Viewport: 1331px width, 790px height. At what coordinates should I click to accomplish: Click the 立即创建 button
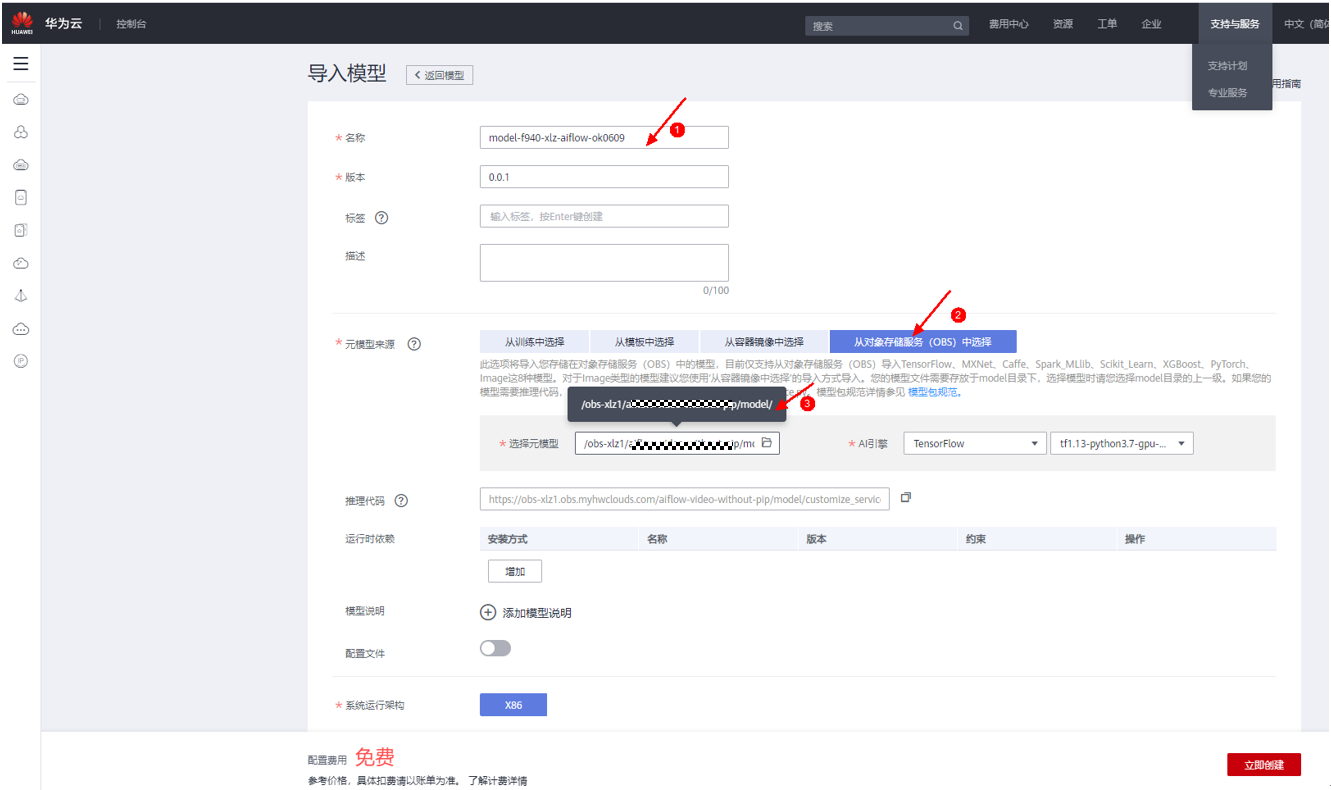pyautogui.click(x=1264, y=765)
